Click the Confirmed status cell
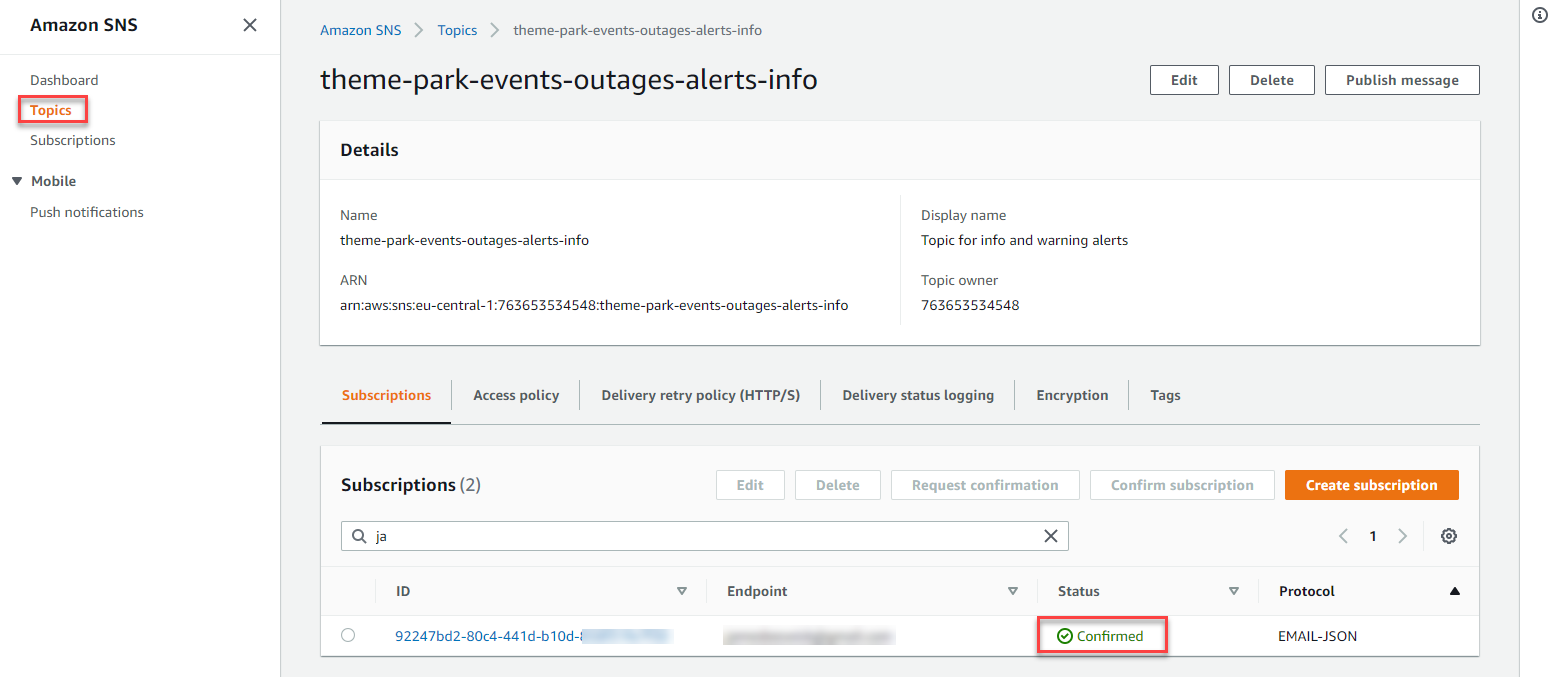1560x677 pixels. (1101, 636)
